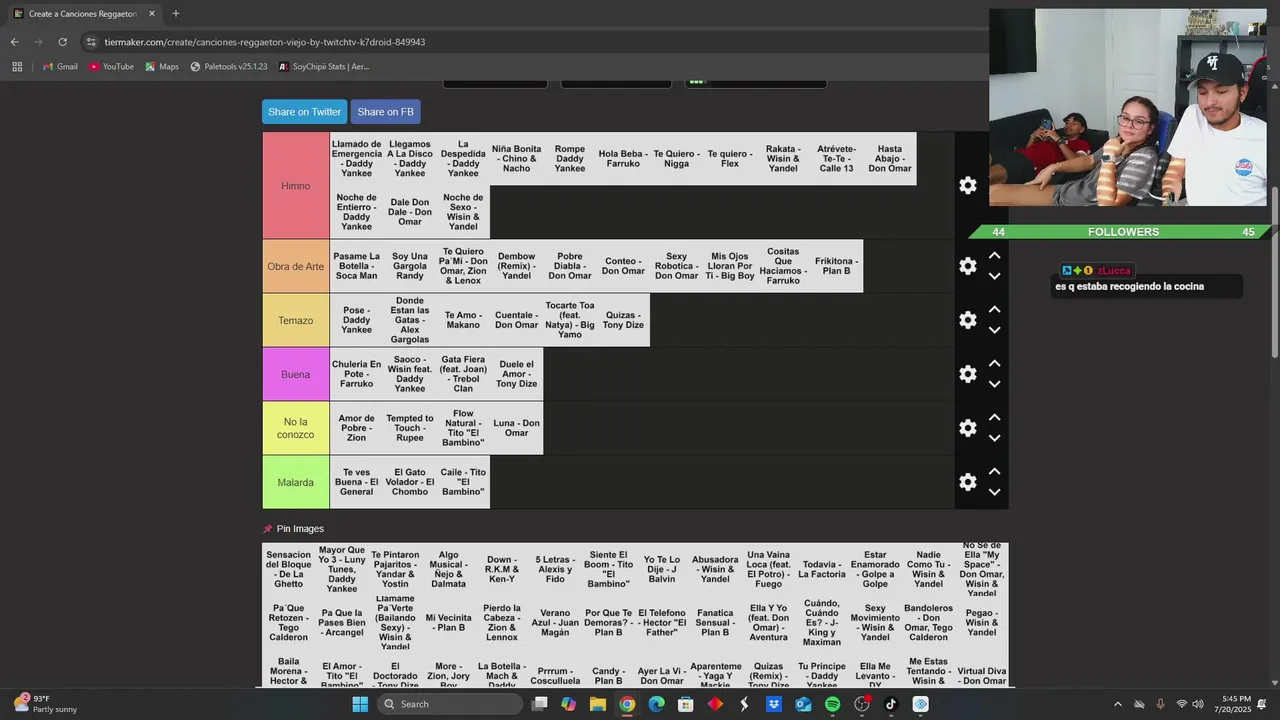The image size is (1280, 720).
Task: Open Microsoft Edge from taskbar
Action: 656,704
